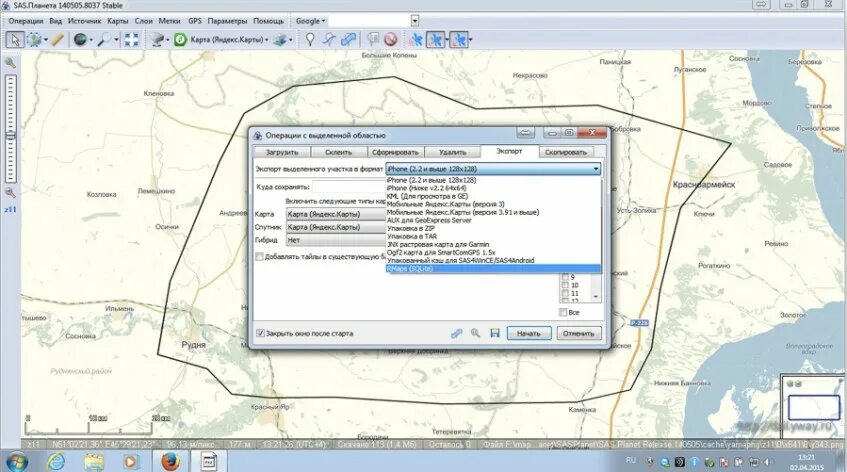847x472 pixels.
Task: Open the Параметры menu
Action: pyautogui.click(x=227, y=21)
